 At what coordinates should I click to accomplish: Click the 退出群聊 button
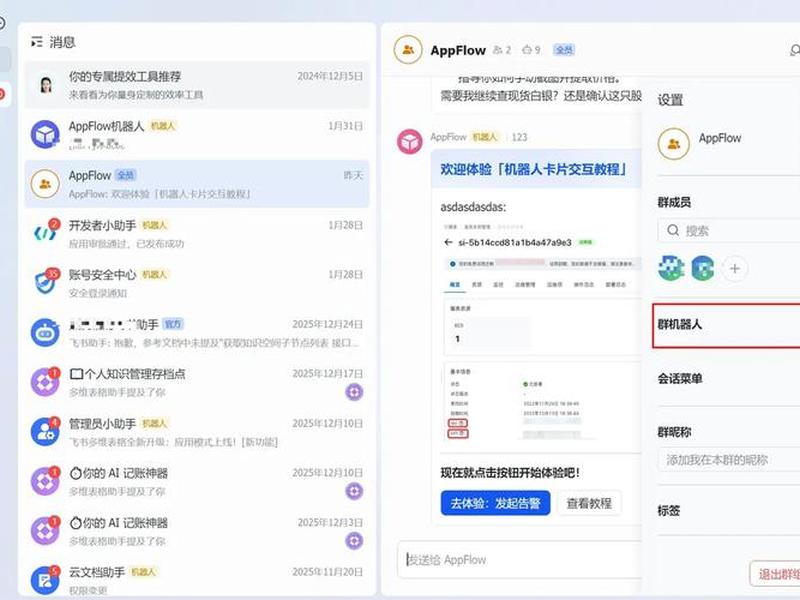(775, 574)
